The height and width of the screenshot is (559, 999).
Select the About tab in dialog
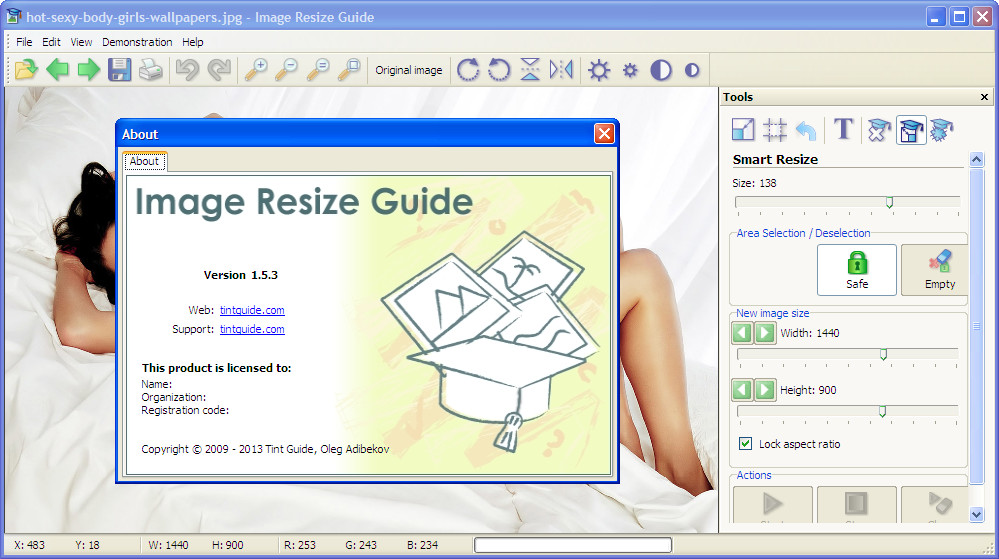[145, 161]
